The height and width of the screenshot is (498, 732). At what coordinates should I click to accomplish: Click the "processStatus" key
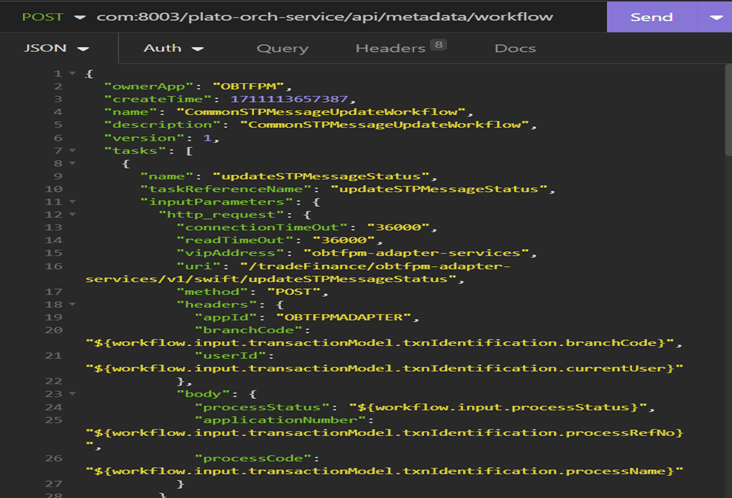[262, 407]
